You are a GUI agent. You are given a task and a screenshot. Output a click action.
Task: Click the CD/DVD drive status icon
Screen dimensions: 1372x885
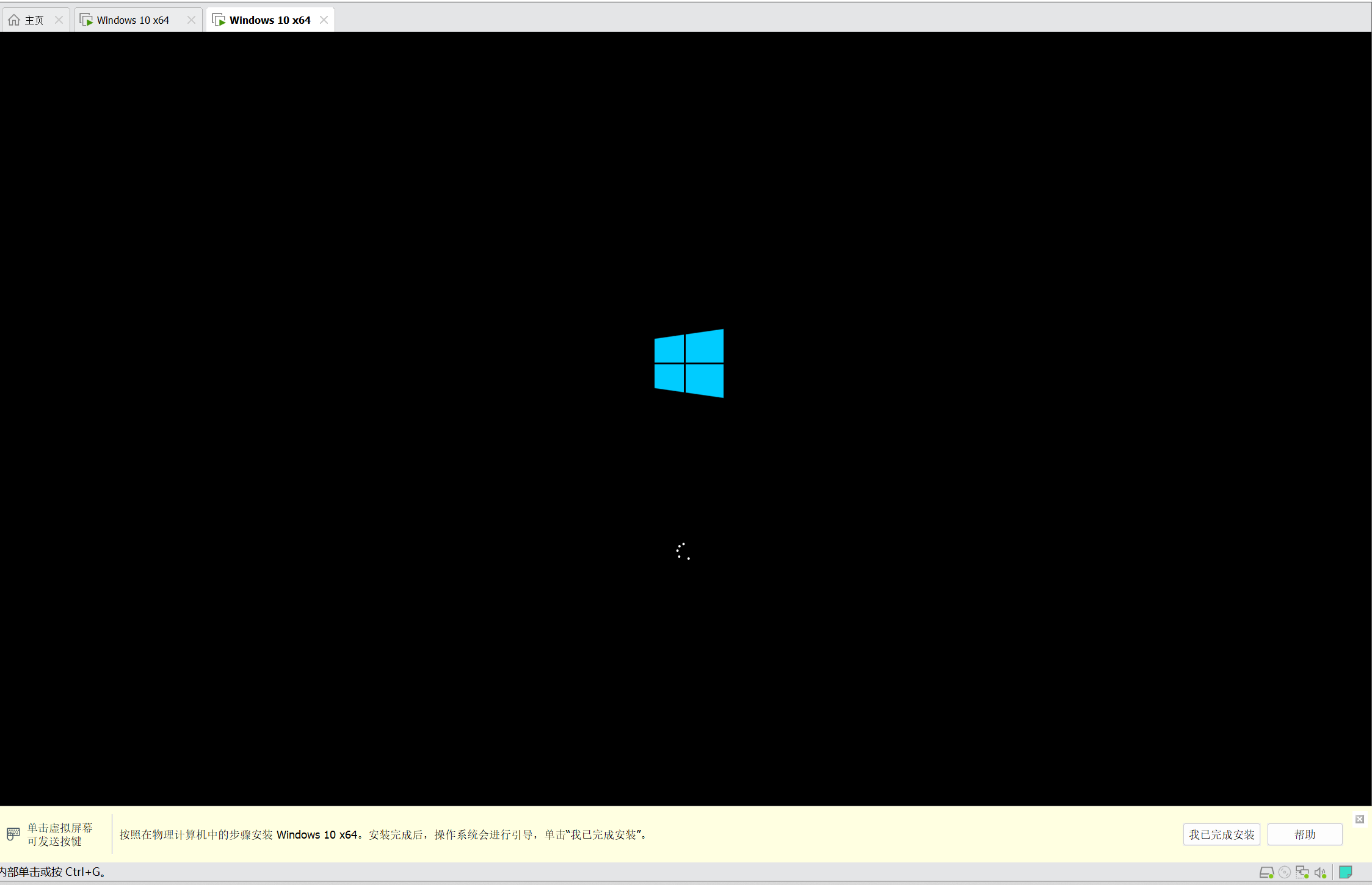1285,873
